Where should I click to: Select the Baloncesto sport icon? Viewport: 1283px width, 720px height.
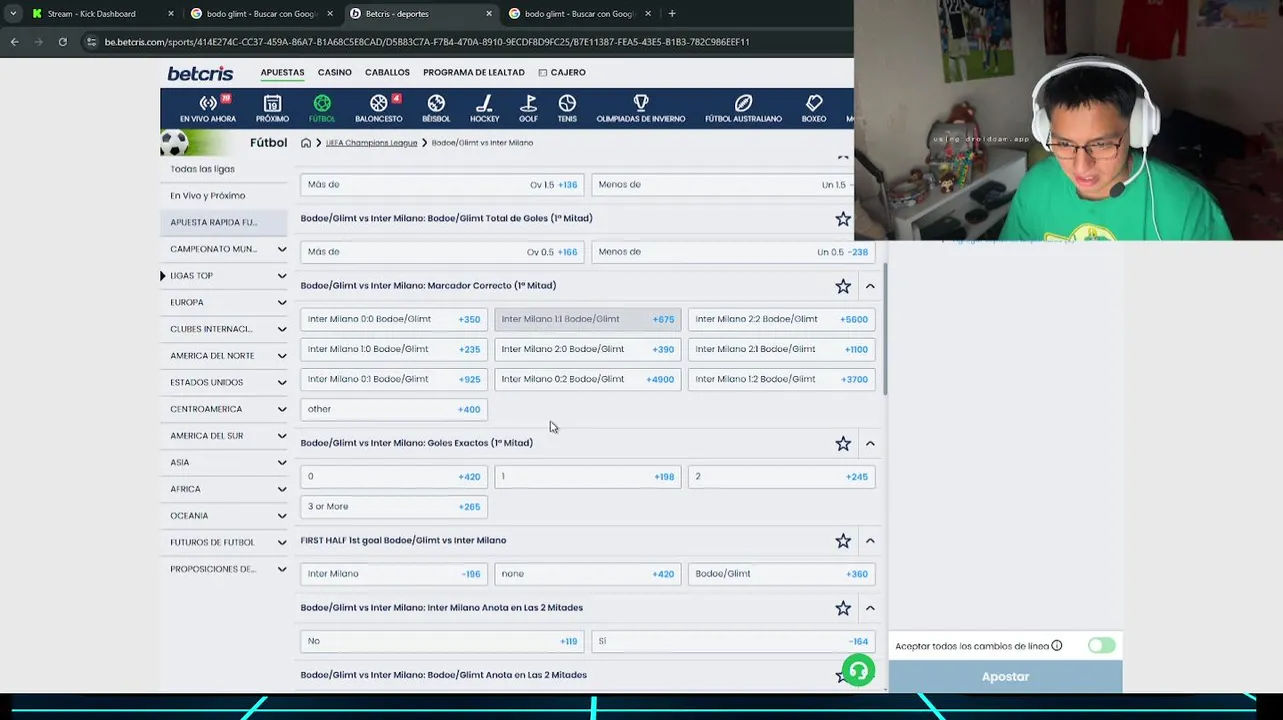click(x=379, y=109)
